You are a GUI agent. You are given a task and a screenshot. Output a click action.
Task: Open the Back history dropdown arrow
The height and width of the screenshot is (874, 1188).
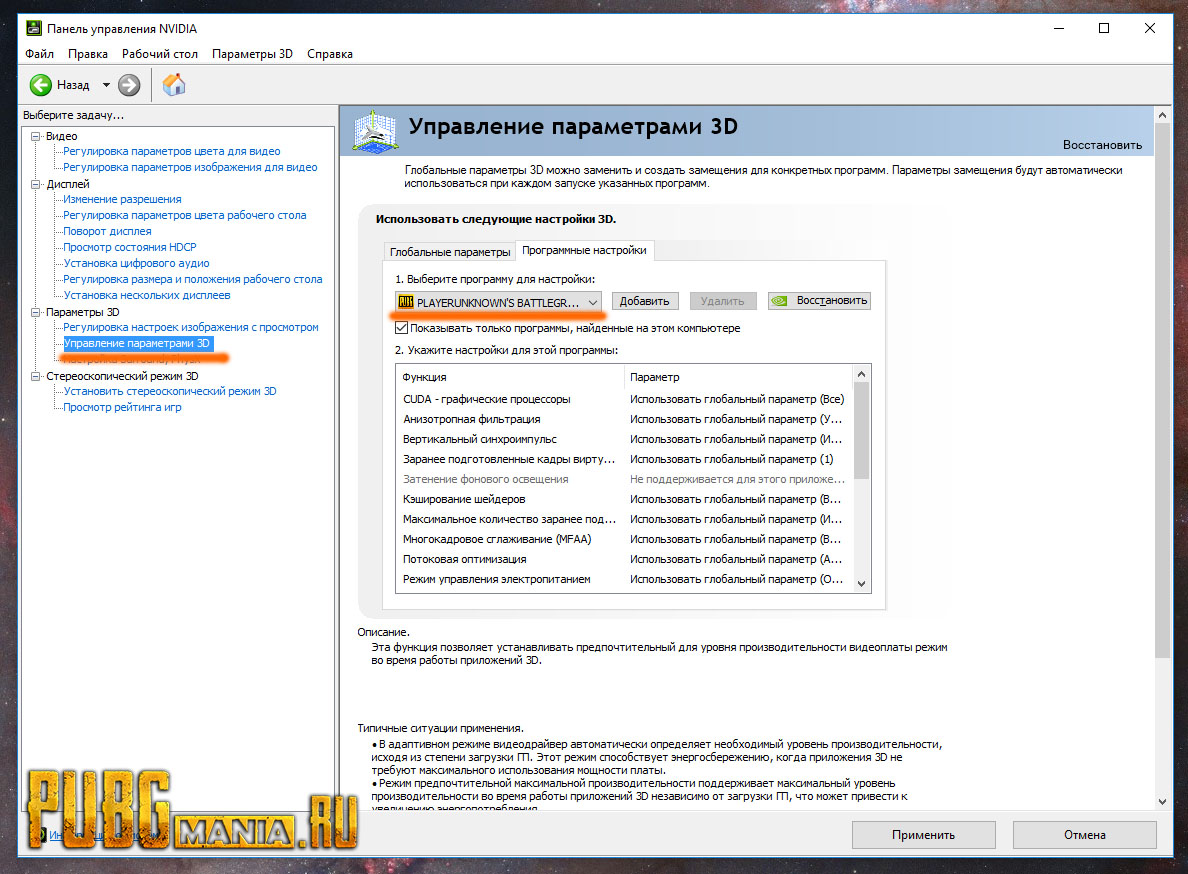[x=106, y=85]
